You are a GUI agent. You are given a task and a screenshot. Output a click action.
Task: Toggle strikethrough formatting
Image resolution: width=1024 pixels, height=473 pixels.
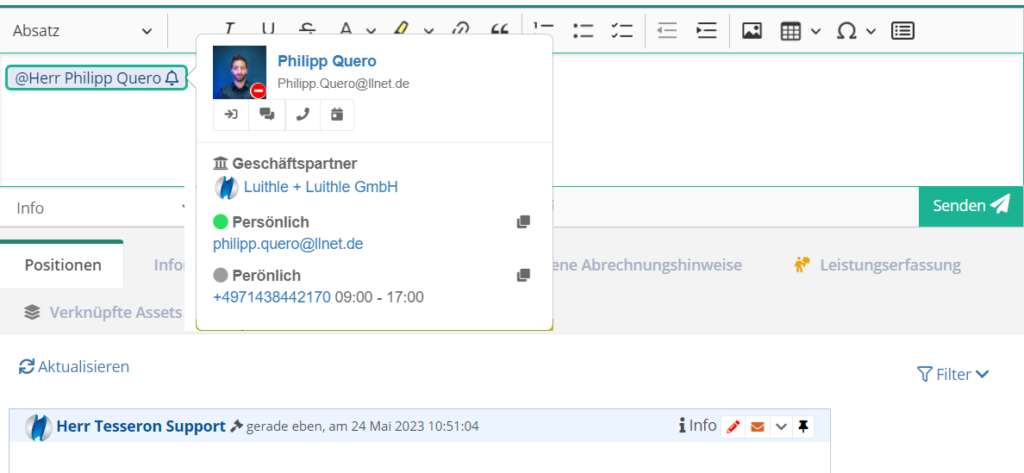(306, 31)
